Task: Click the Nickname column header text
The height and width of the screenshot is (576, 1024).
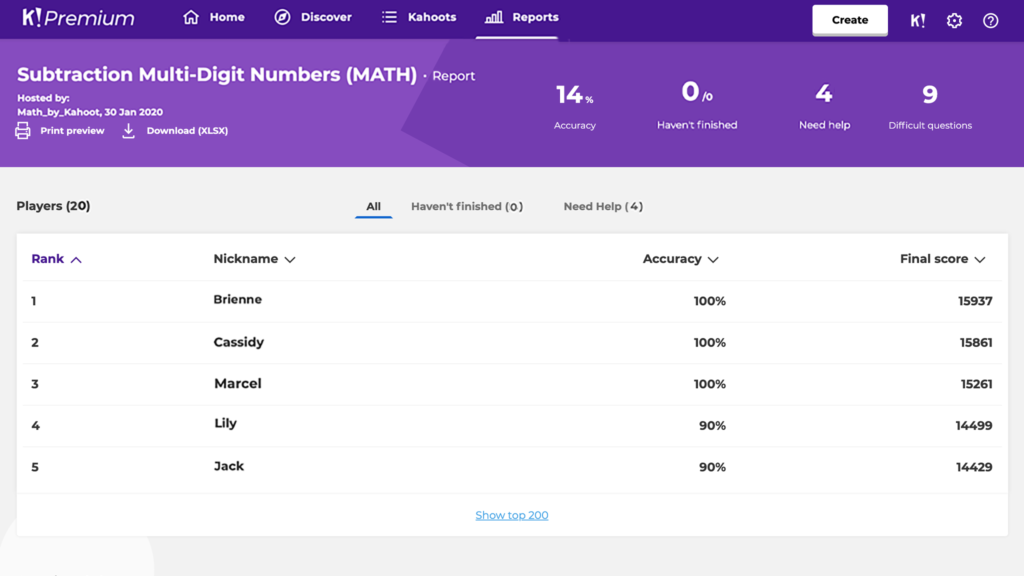Action: pos(246,259)
